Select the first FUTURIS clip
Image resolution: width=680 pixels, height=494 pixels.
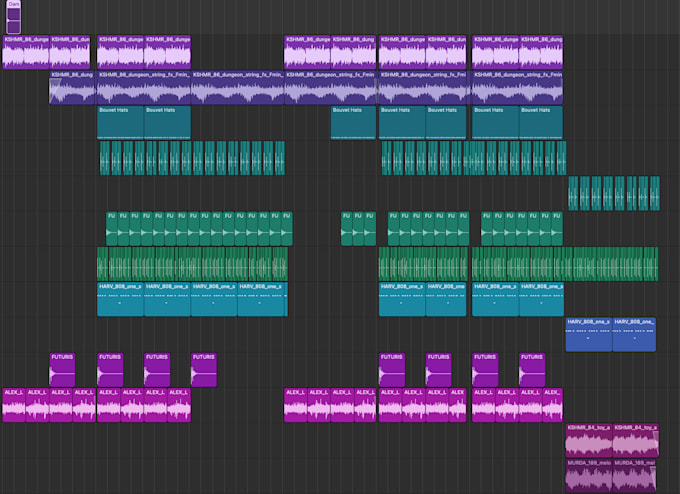pos(62,370)
